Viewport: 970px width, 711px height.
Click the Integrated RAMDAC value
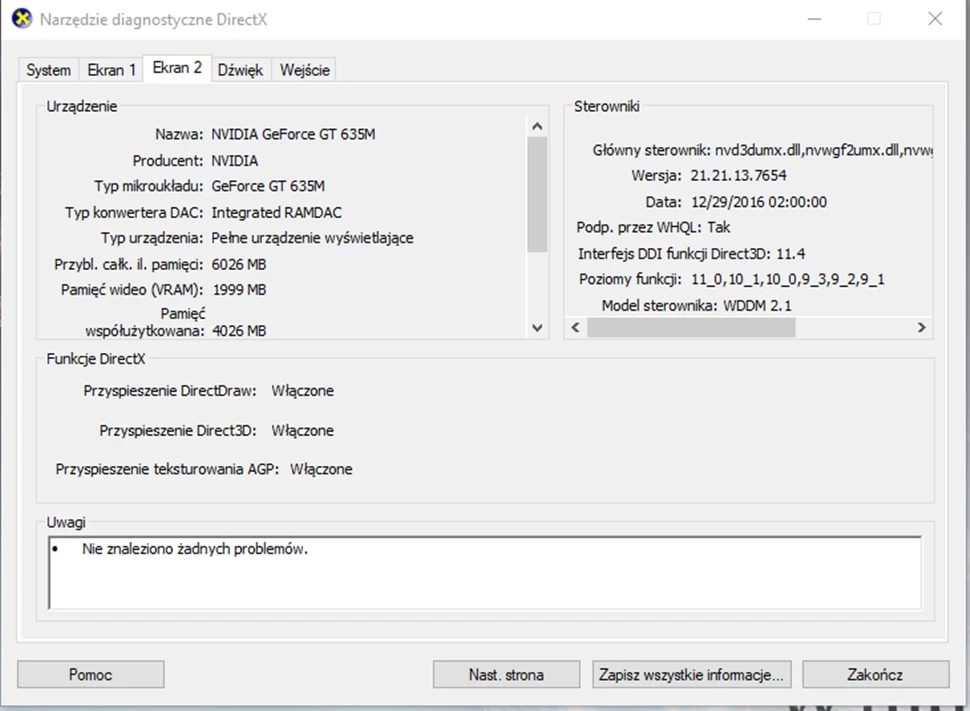[277, 213]
